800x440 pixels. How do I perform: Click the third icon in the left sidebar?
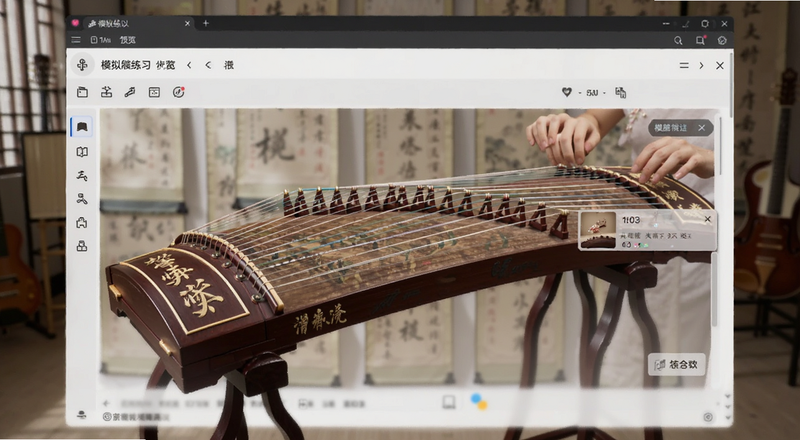tap(82, 176)
